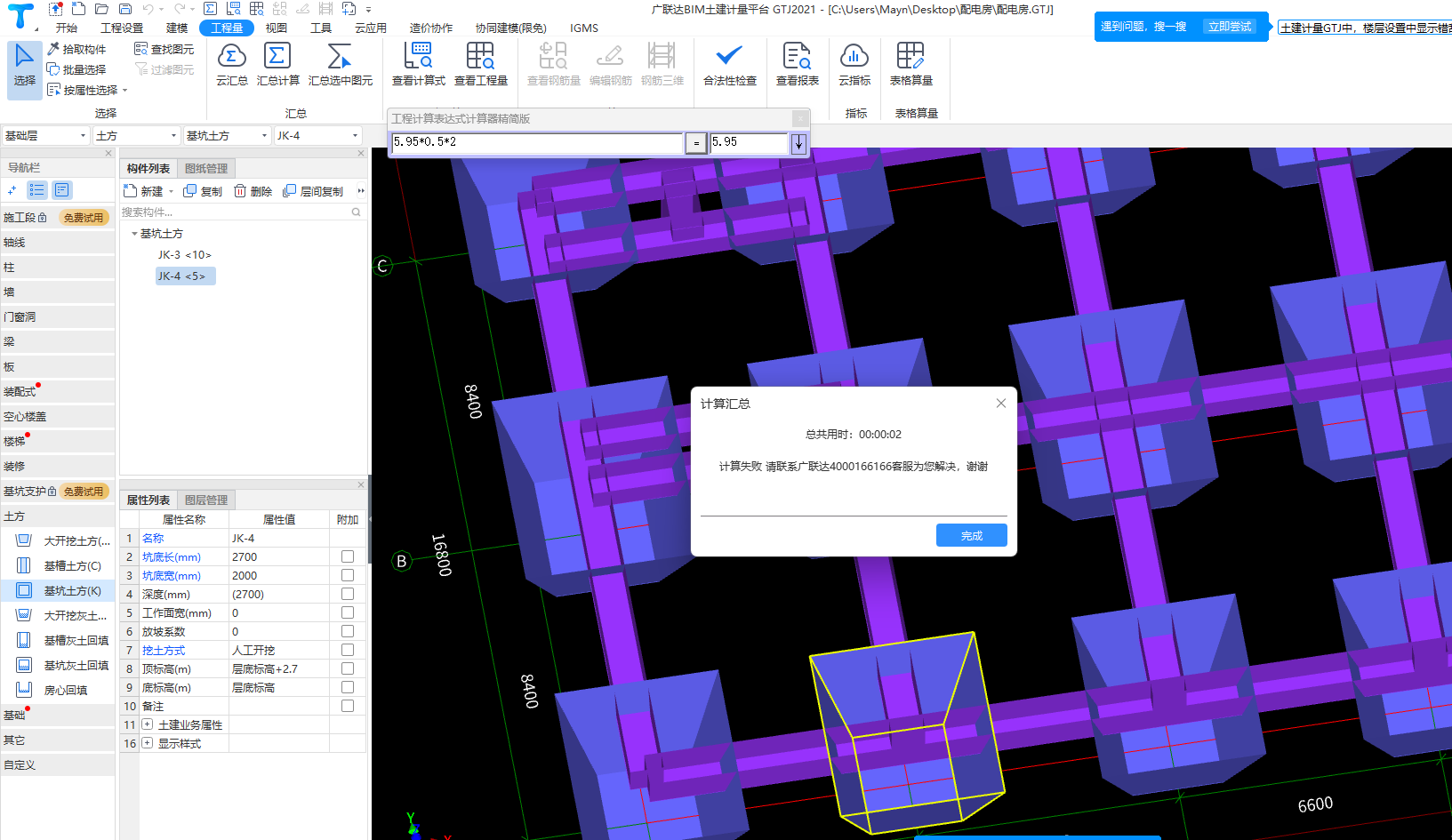Screen dimensions: 1452x840
Task: Click 复制 copy component button
Action: [x=203, y=191]
